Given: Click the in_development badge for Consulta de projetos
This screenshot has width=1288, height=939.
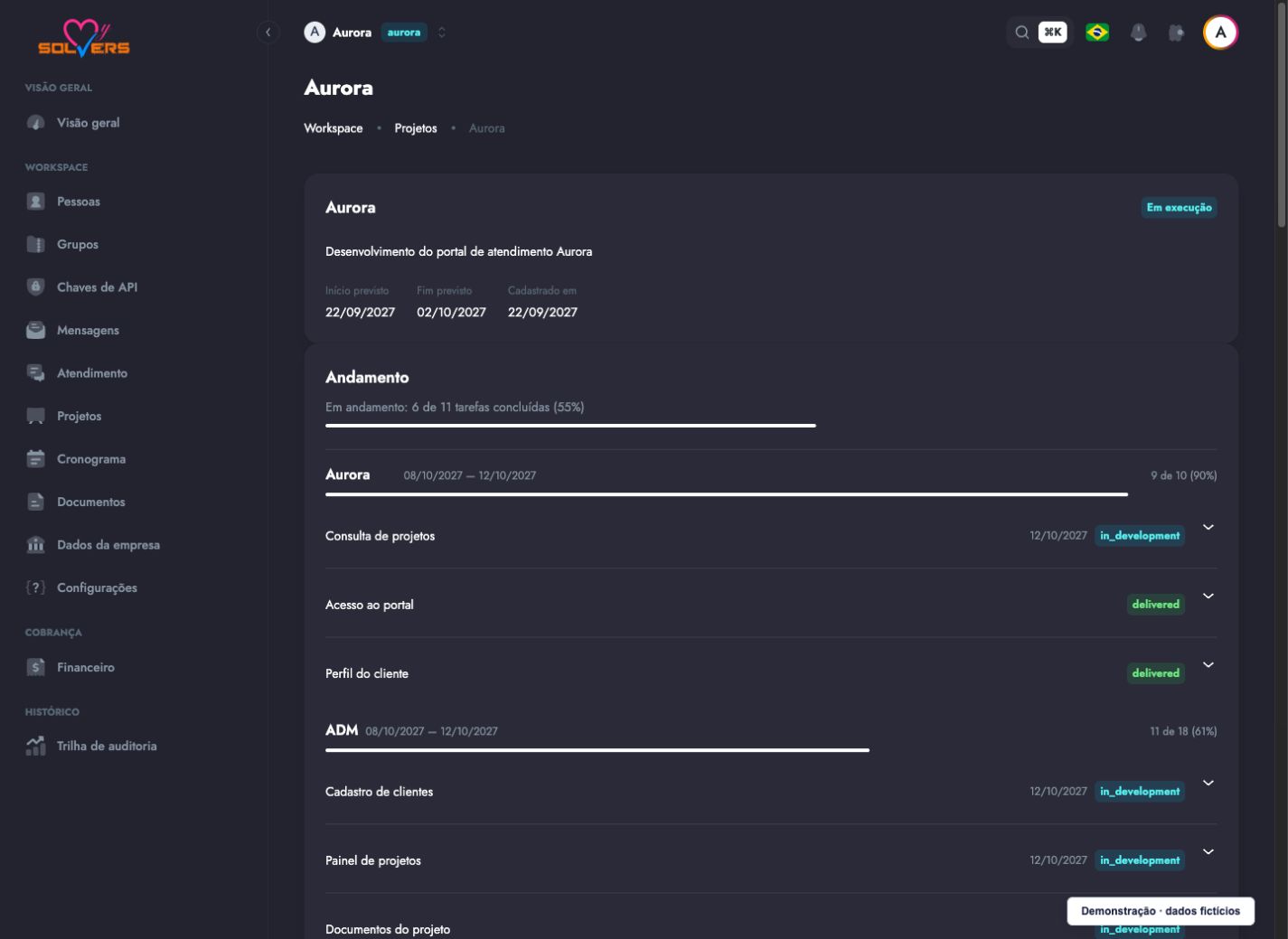Looking at the screenshot, I should (1140, 536).
